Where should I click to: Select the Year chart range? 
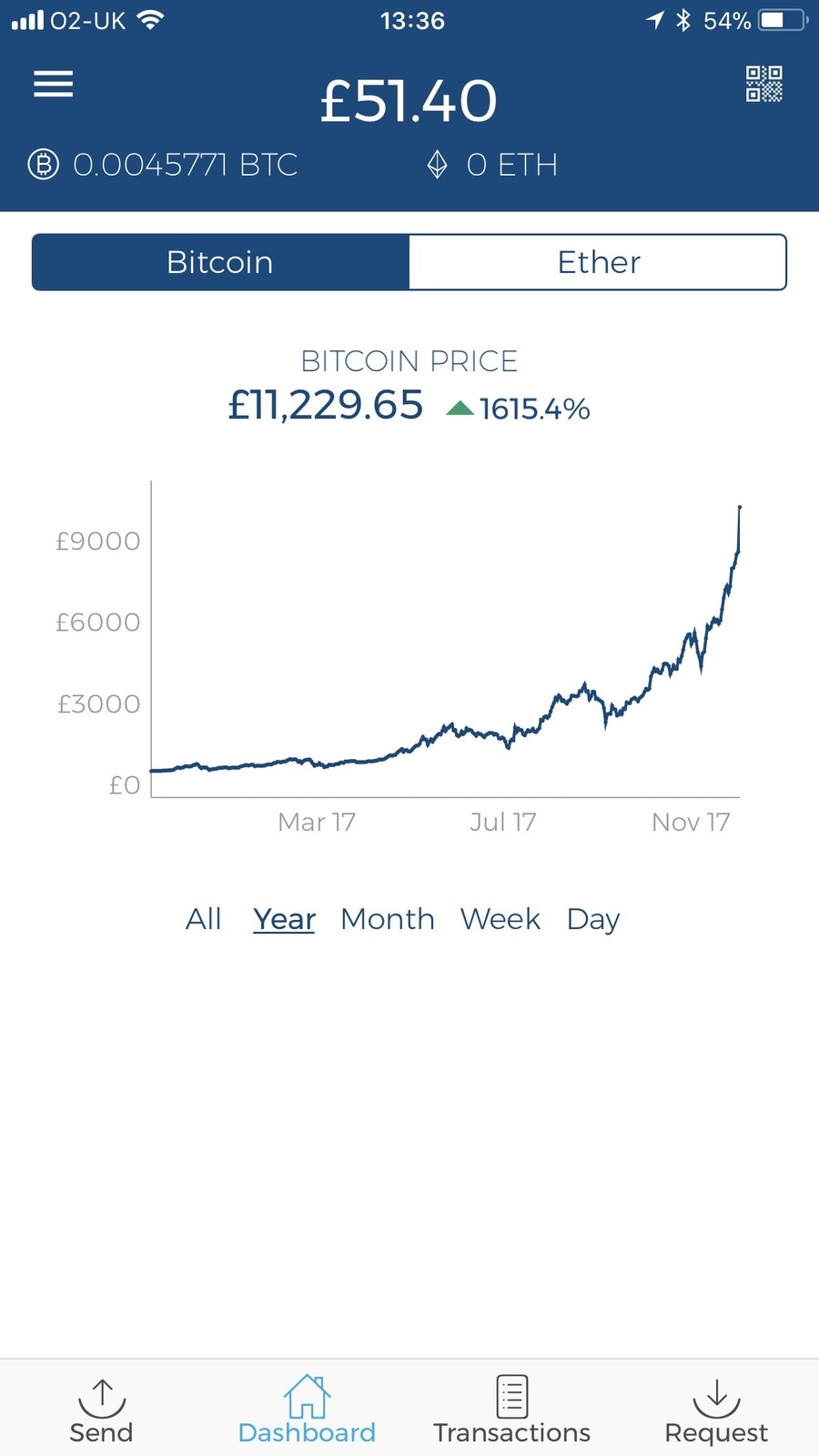pyautogui.click(x=284, y=919)
